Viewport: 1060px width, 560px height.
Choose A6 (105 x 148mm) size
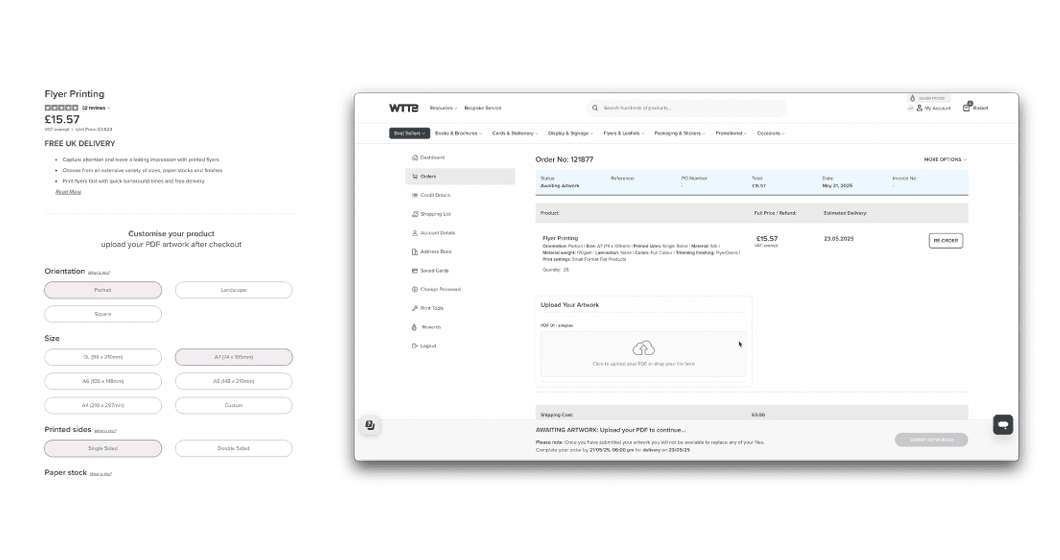tap(103, 381)
